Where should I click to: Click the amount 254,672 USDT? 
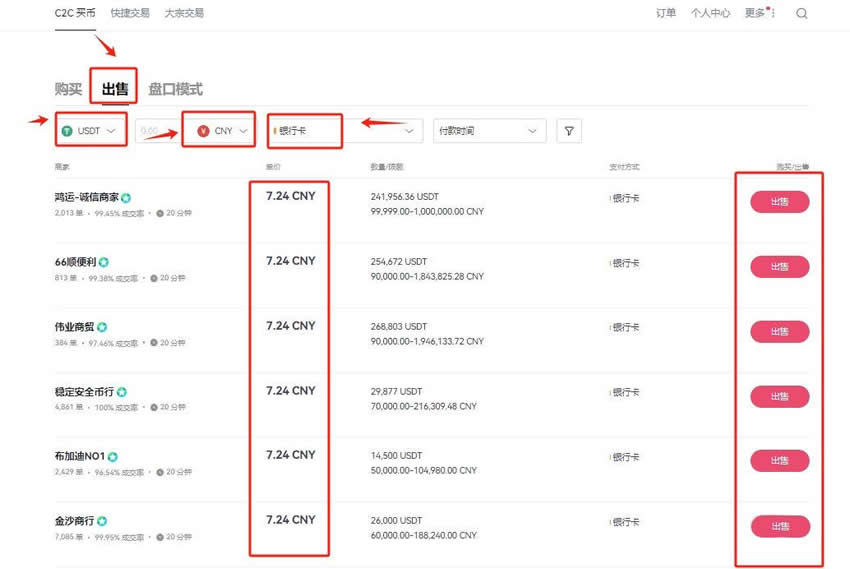click(399, 262)
